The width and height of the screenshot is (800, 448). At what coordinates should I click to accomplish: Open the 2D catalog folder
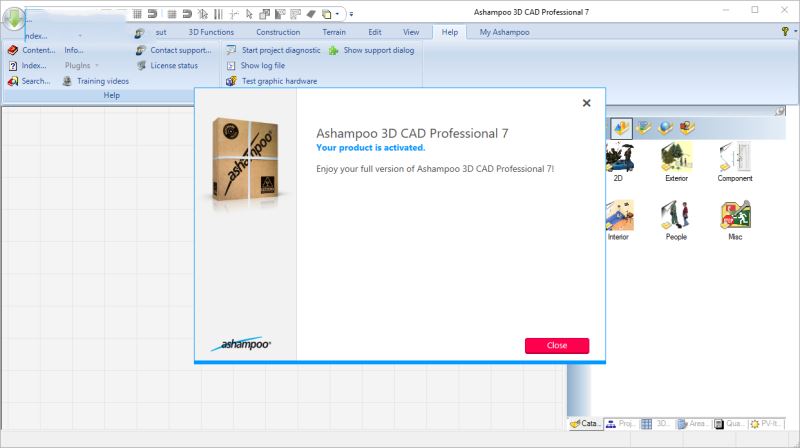pos(619,162)
